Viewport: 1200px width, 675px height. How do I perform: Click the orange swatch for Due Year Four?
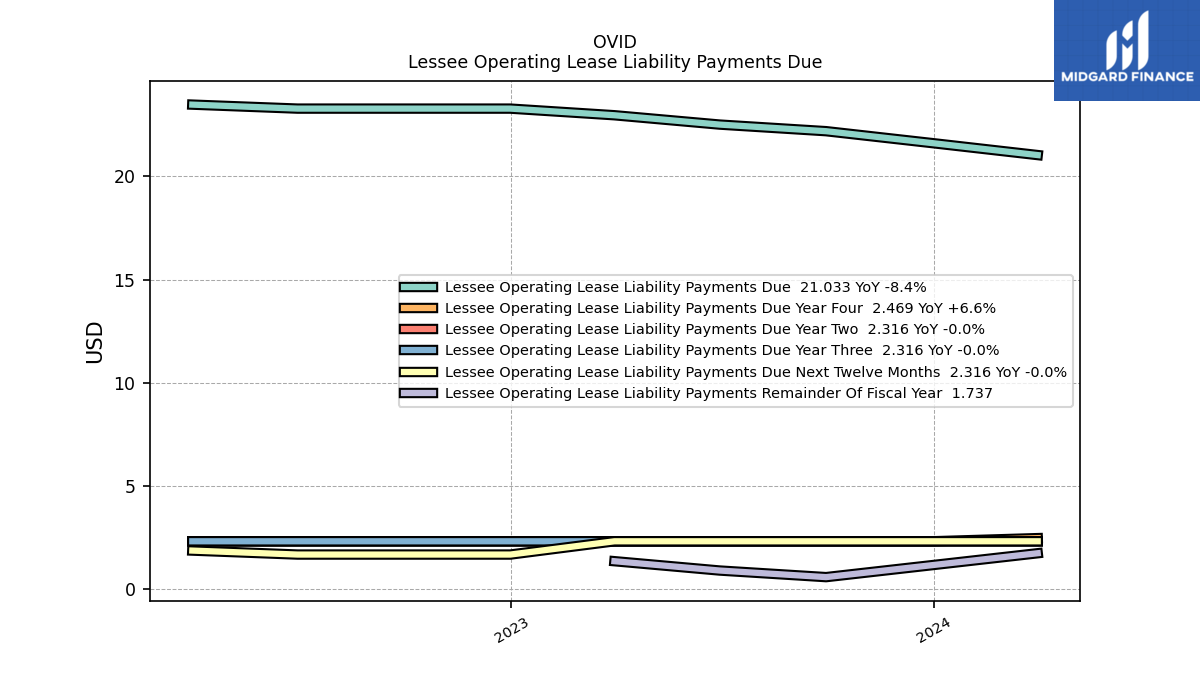(418, 308)
